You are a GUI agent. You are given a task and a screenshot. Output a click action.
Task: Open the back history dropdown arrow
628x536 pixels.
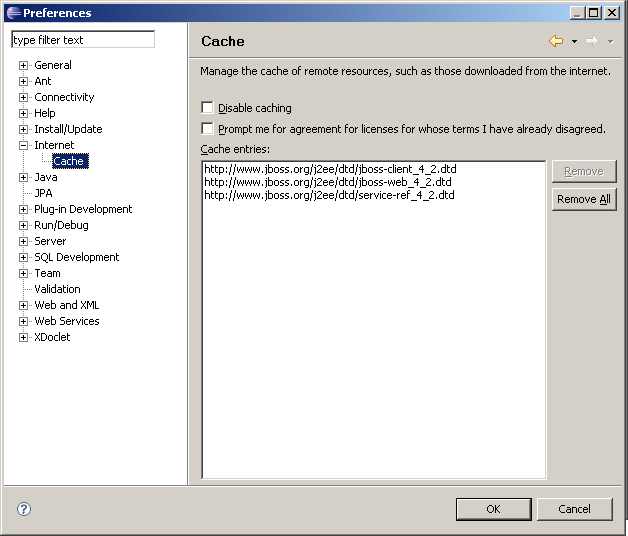[574, 41]
